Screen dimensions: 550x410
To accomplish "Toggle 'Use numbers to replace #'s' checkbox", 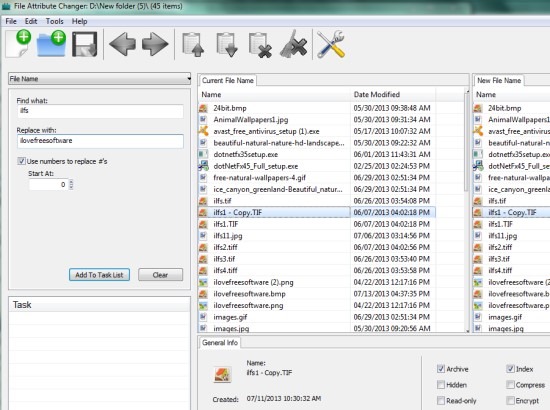I will [x=21, y=161].
